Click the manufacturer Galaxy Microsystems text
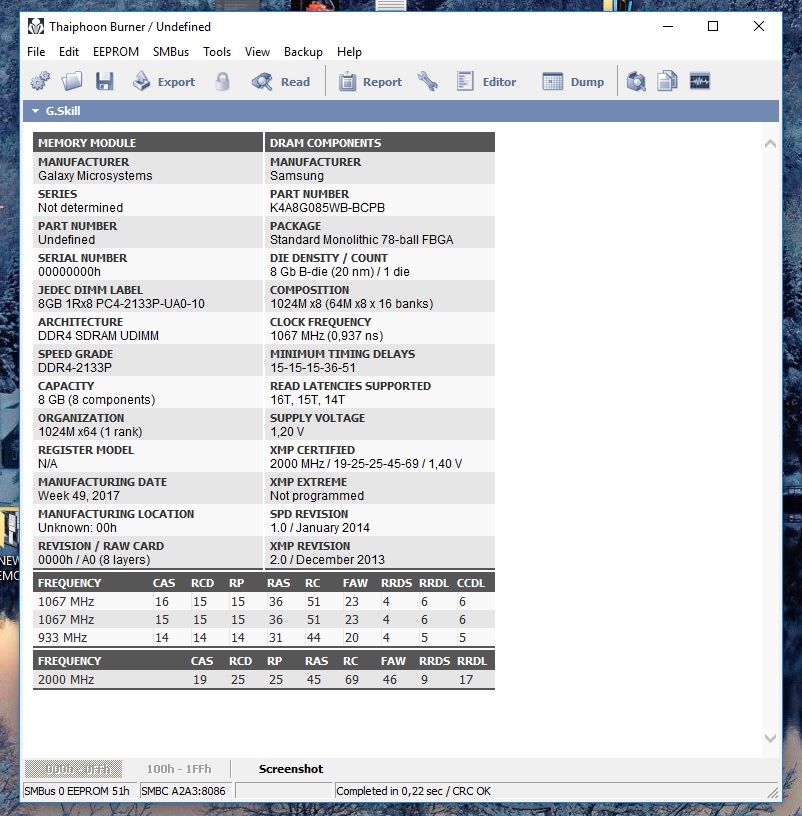This screenshot has height=816, width=802. point(95,176)
